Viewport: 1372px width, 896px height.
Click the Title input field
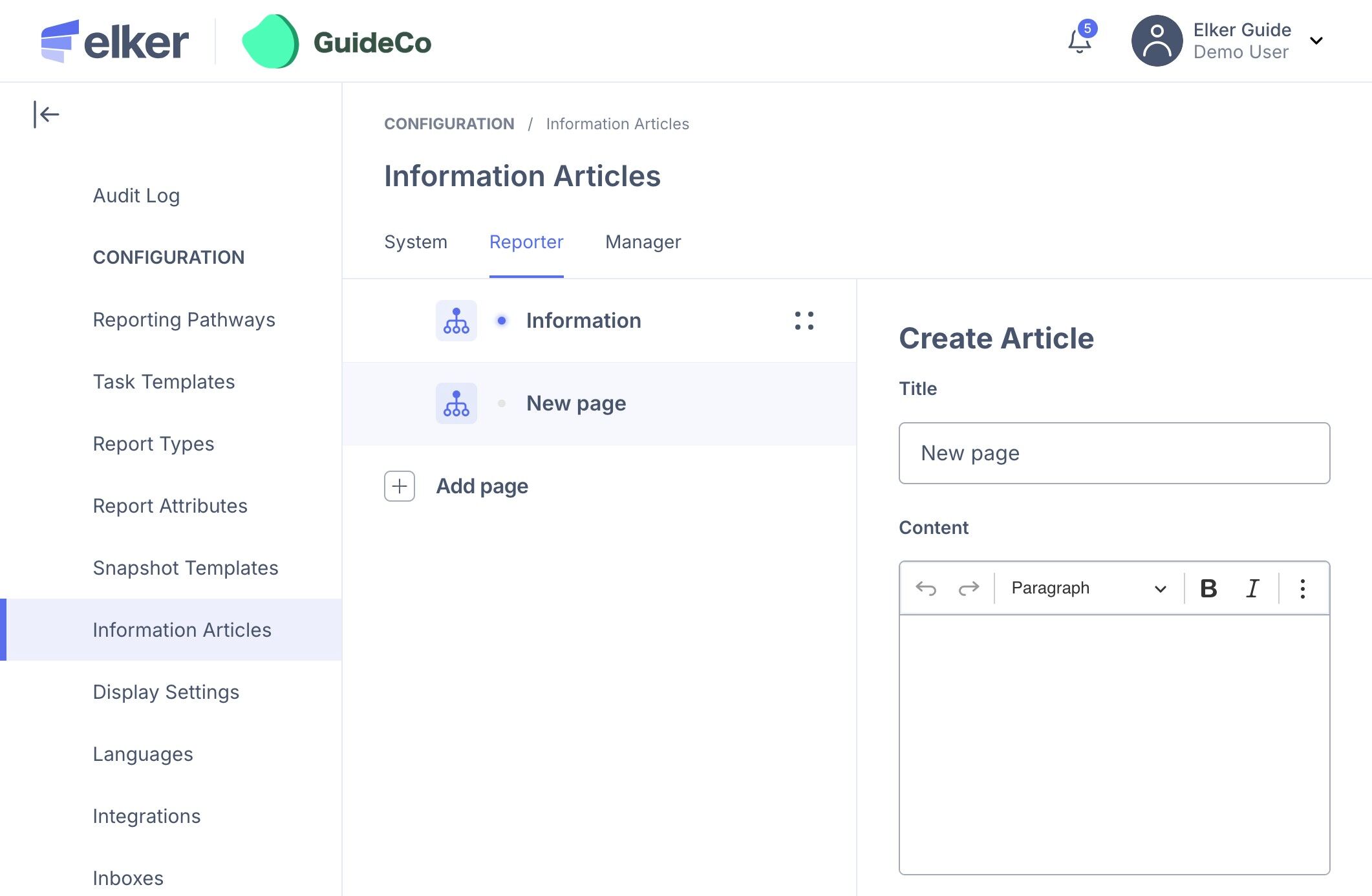(1113, 453)
